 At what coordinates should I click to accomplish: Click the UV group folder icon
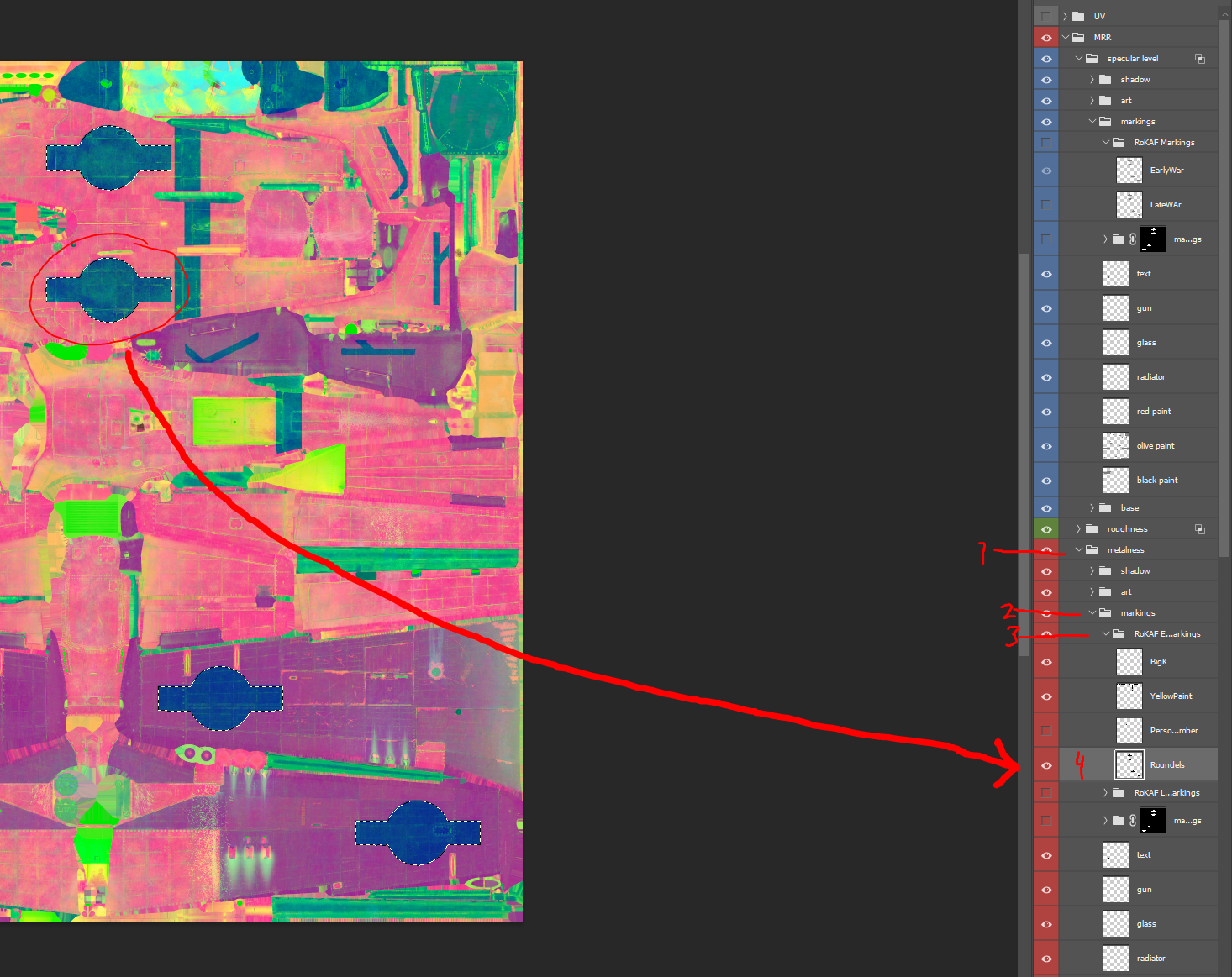tap(1078, 16)
